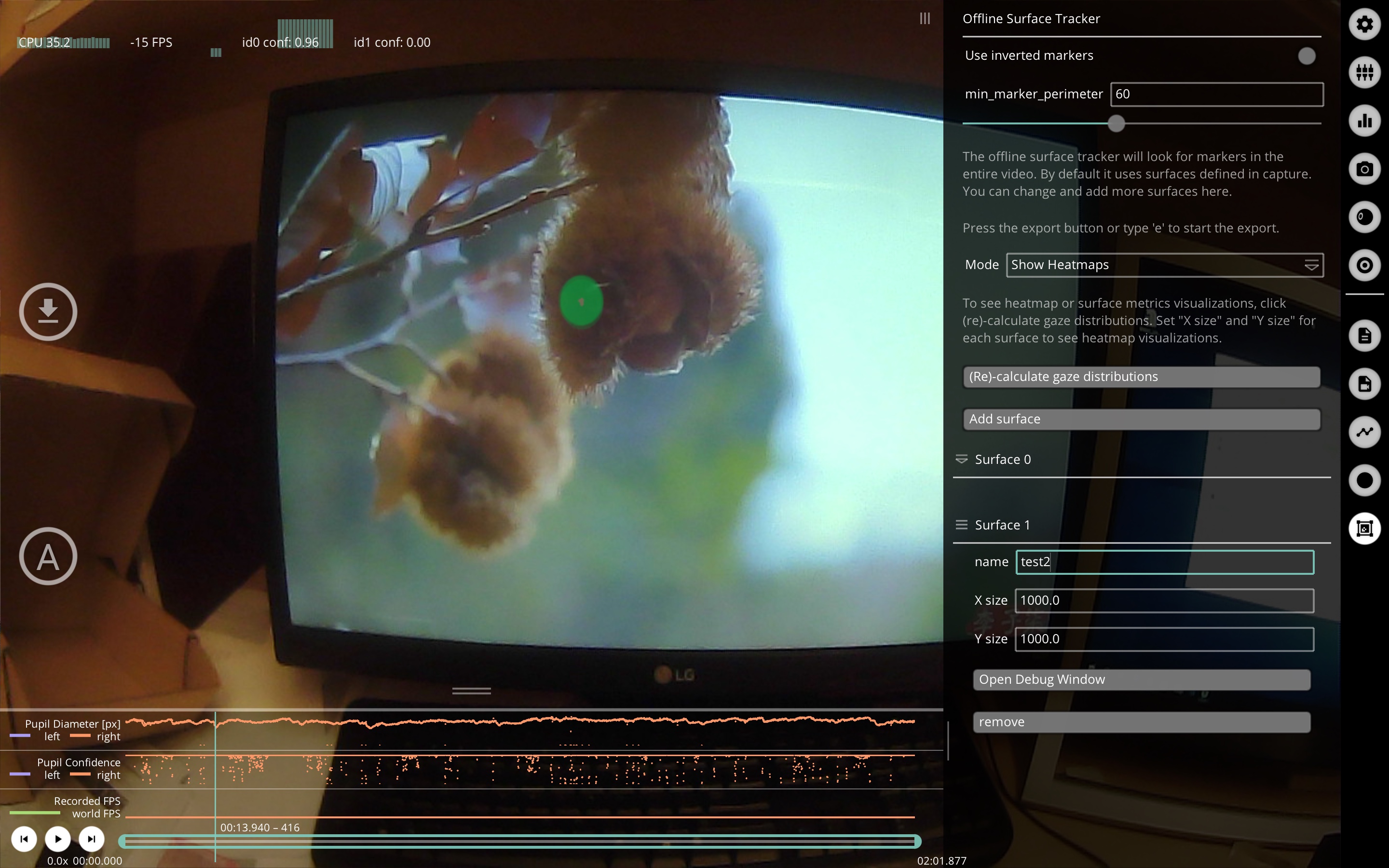Click the menu collapse handle icon
The height and width of the screenshot is (868, 1389).
925,19
